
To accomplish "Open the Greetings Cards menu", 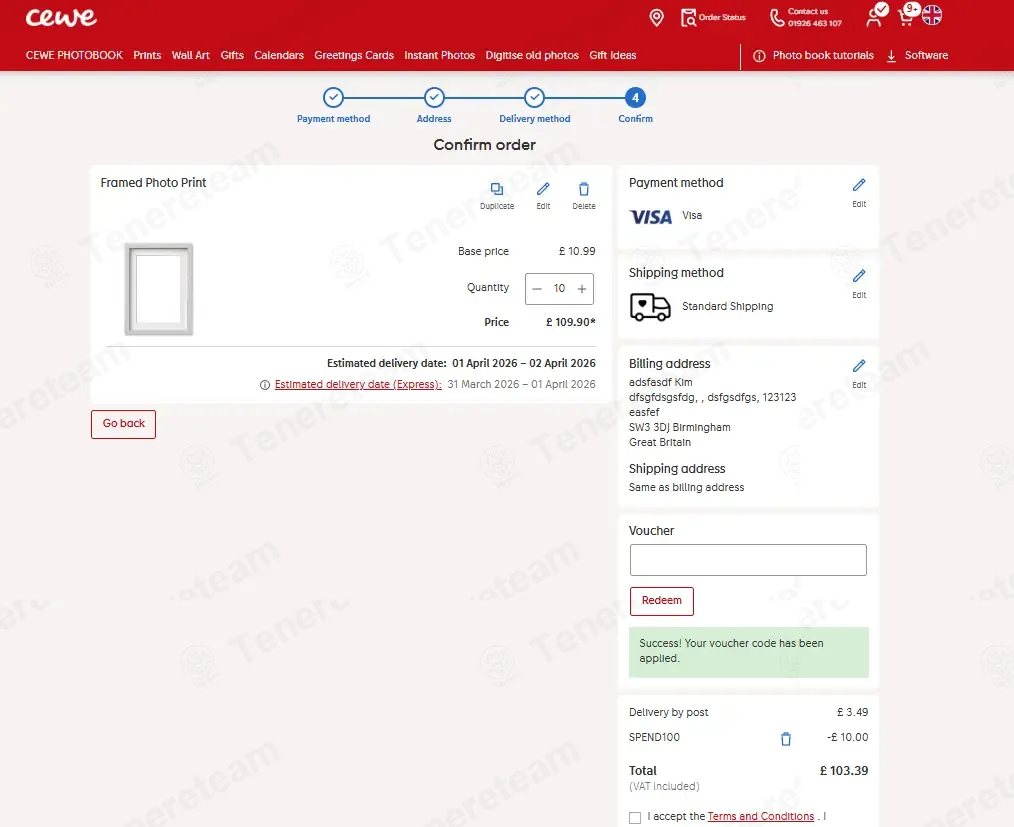I will tap(354, 56).
